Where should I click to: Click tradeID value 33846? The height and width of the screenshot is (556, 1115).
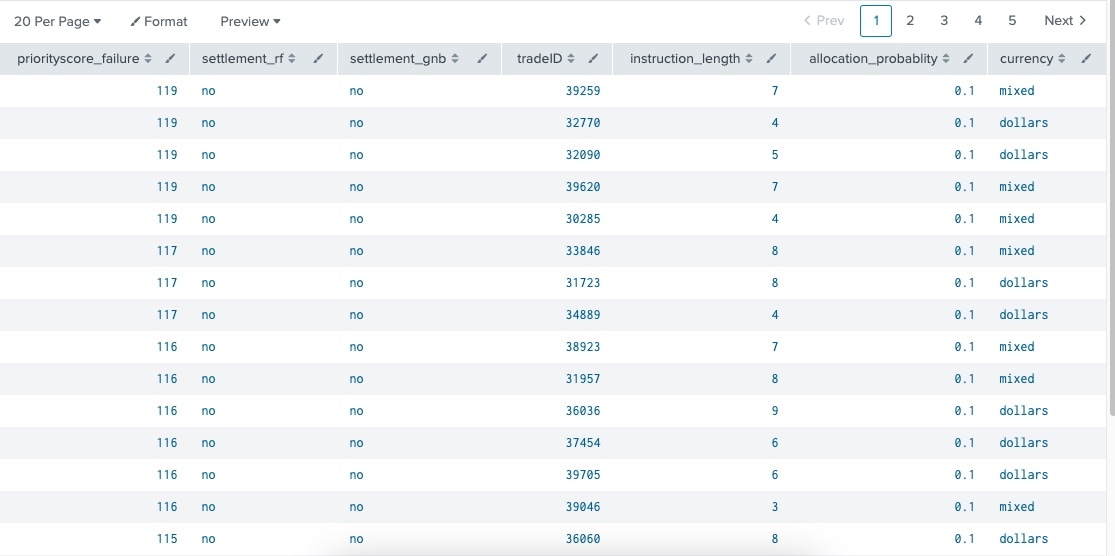(x=583, y=251)
